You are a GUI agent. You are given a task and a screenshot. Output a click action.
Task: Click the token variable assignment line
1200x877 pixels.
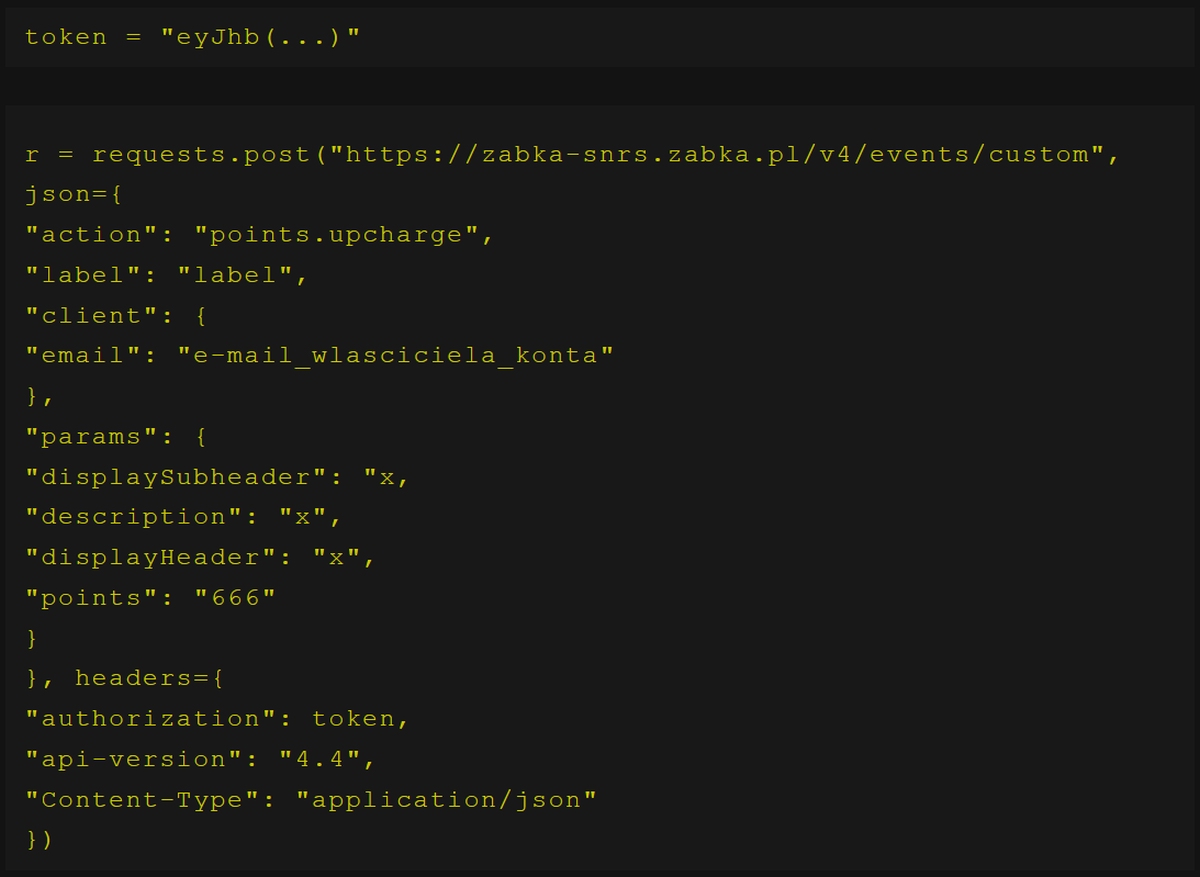tap(191, 37)
